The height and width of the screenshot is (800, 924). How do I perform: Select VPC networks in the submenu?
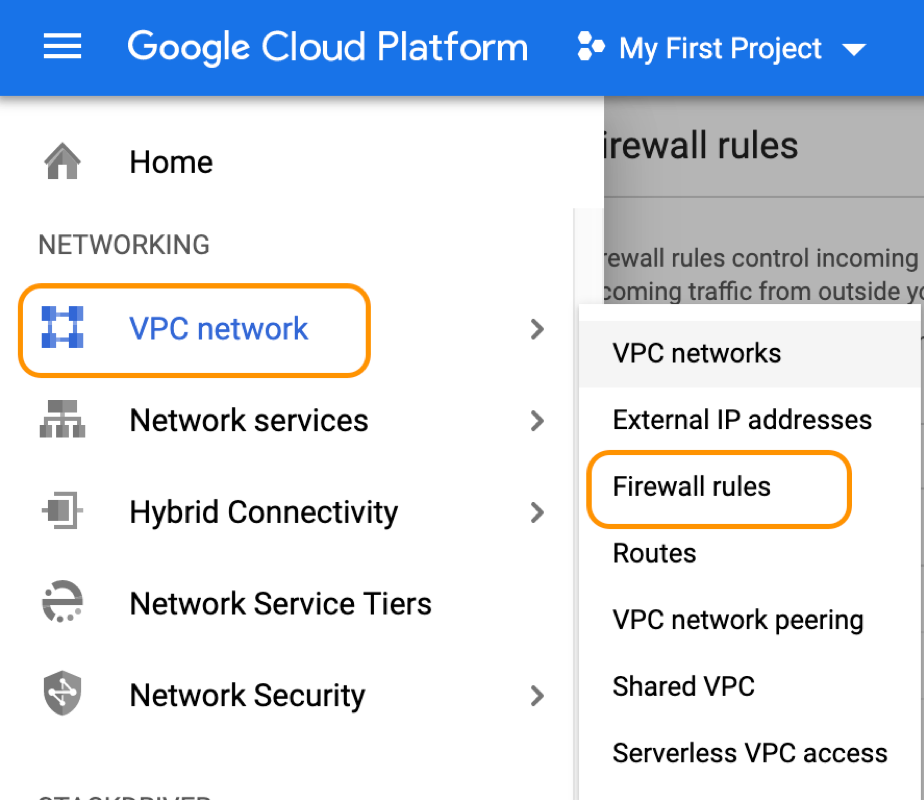click(697, 353)
